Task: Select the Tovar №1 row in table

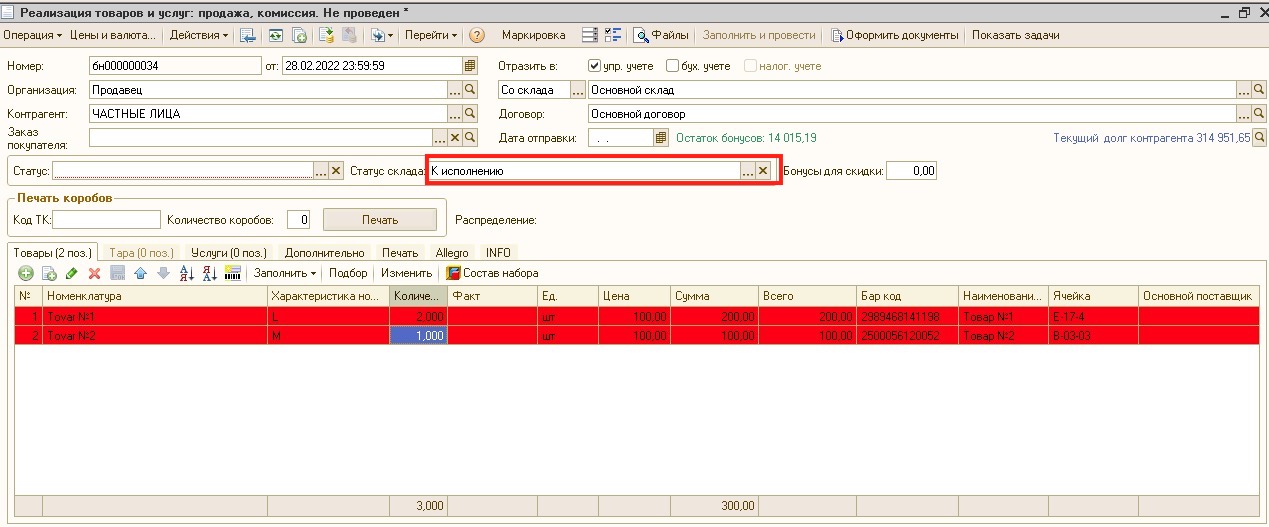Action: click(x=637, y=316)
